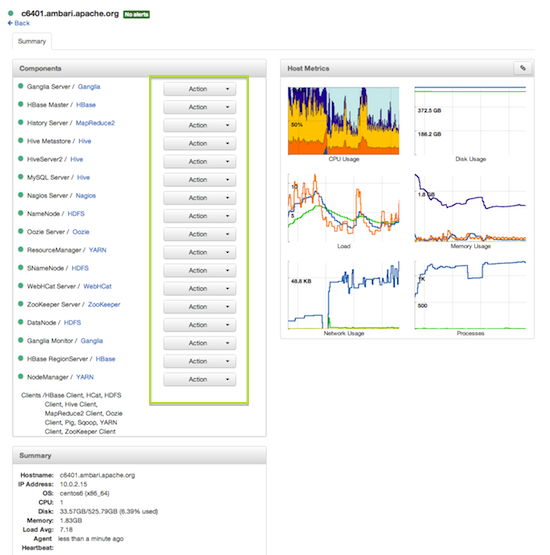Click the green status icon beside Ganglia Server
This screenshot has width=550, height=555.
point(21,86)
